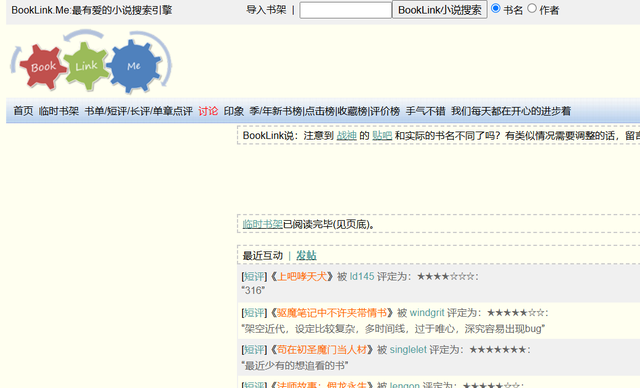Focus the novel search input box
640x388 pixels.
pyautogui.click(x=346, y=10)
